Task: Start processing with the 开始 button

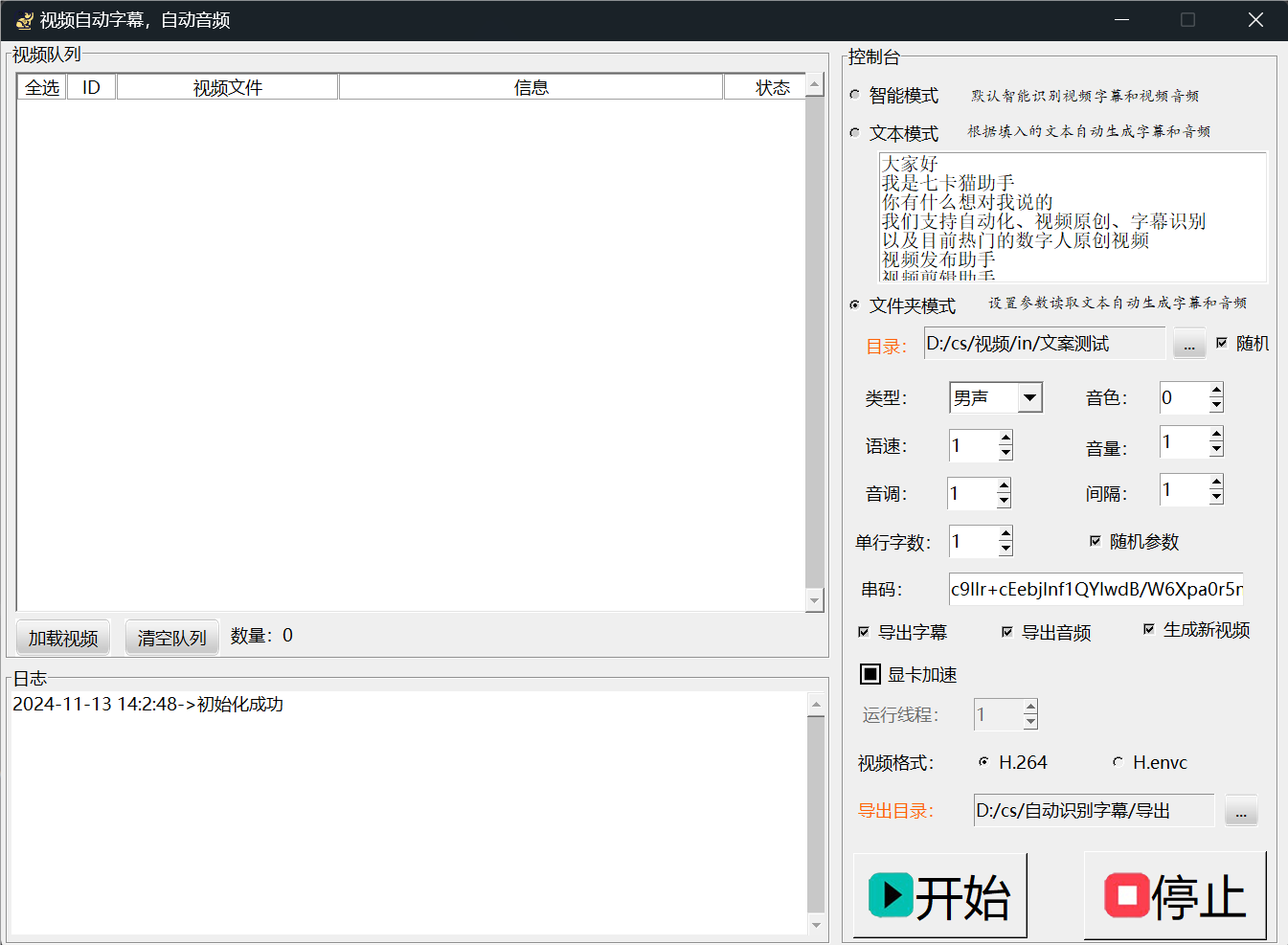Action: (940, 895)
